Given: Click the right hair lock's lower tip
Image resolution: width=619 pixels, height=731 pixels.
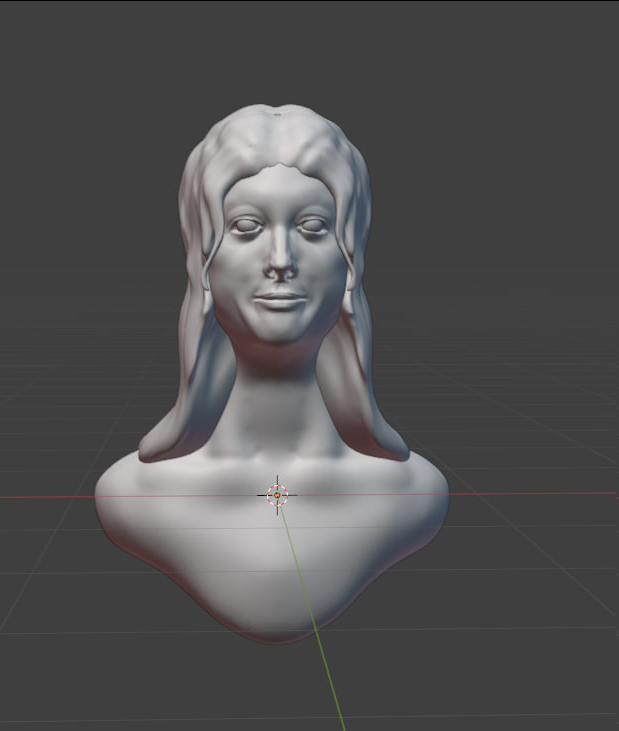Looking at the screenshot, I should coord(396,452).
